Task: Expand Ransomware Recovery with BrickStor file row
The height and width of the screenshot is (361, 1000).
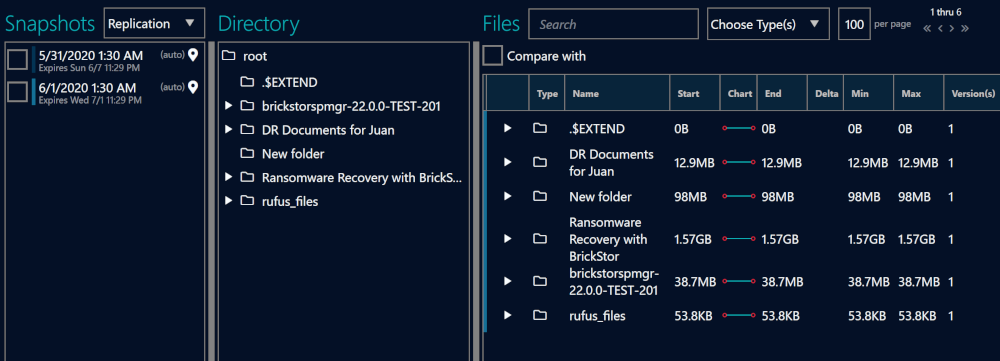Action: click(508, 239)
